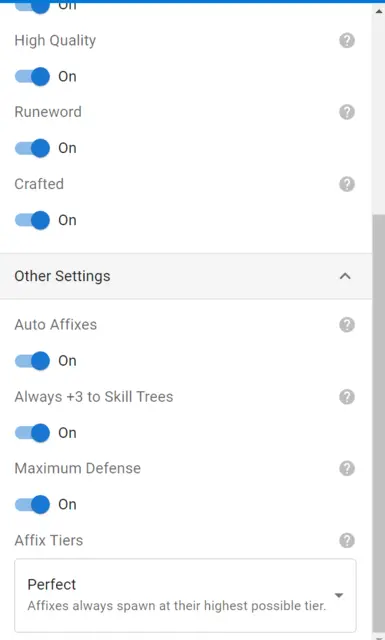Image resolution: width=385 pixels, height=640 pixels.
Task: Toggle the Crafted switch off
Action: pos(32,220)
